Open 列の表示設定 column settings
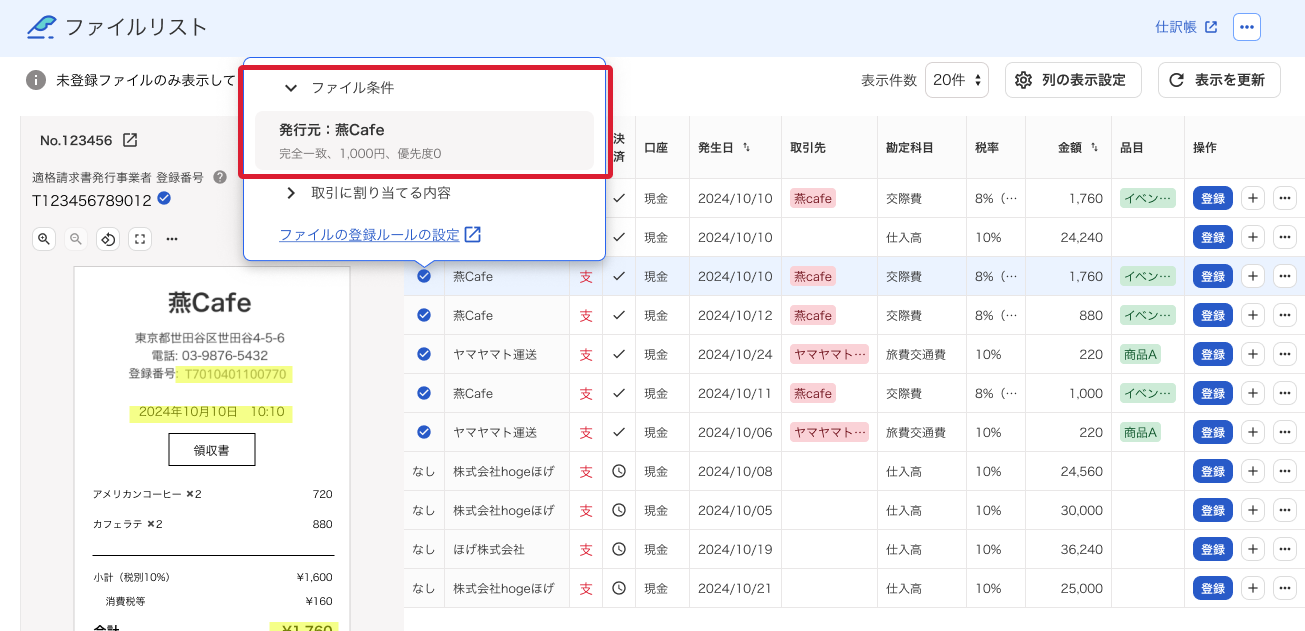 coord(1073,80)
